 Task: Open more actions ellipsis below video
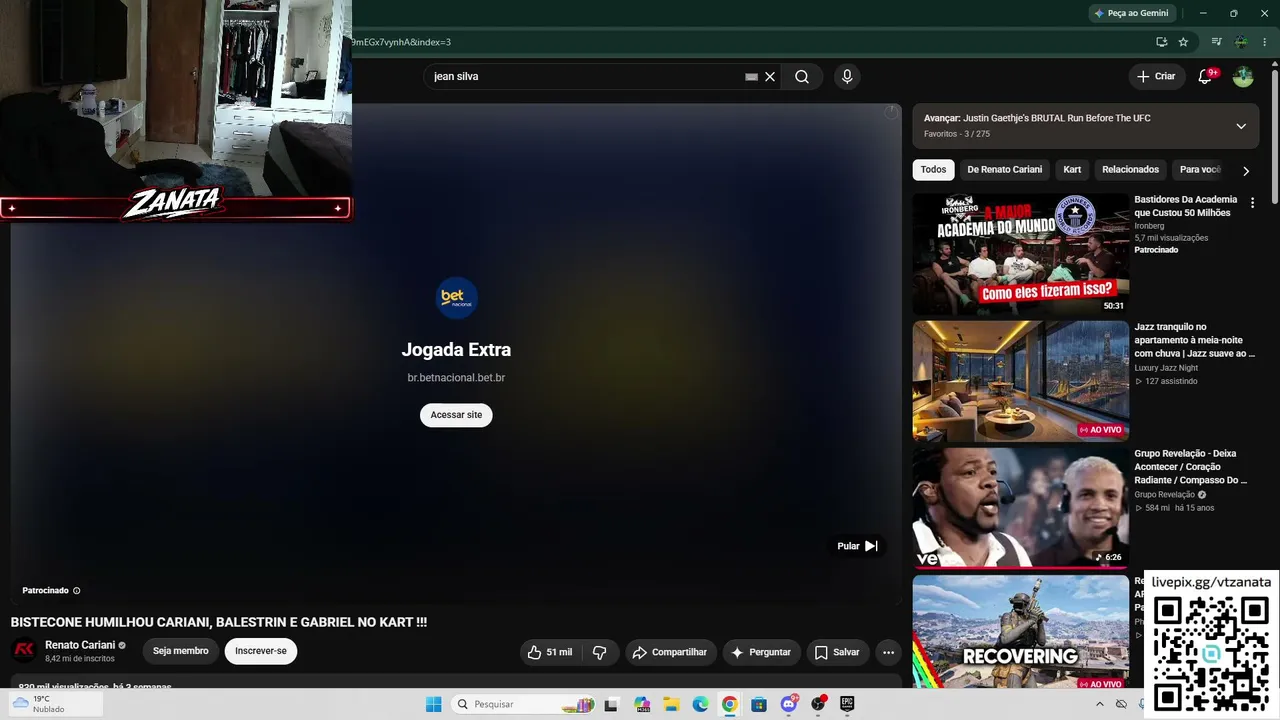(x=888, y=652)
